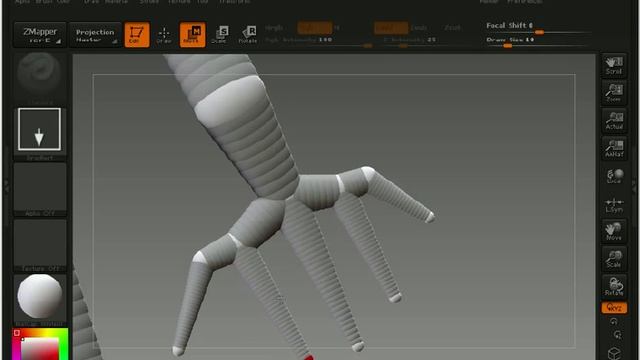This screenshot has height=360, width=640.
Task: Switch to Draw mode in the top shelf
Action: (164, 35)
